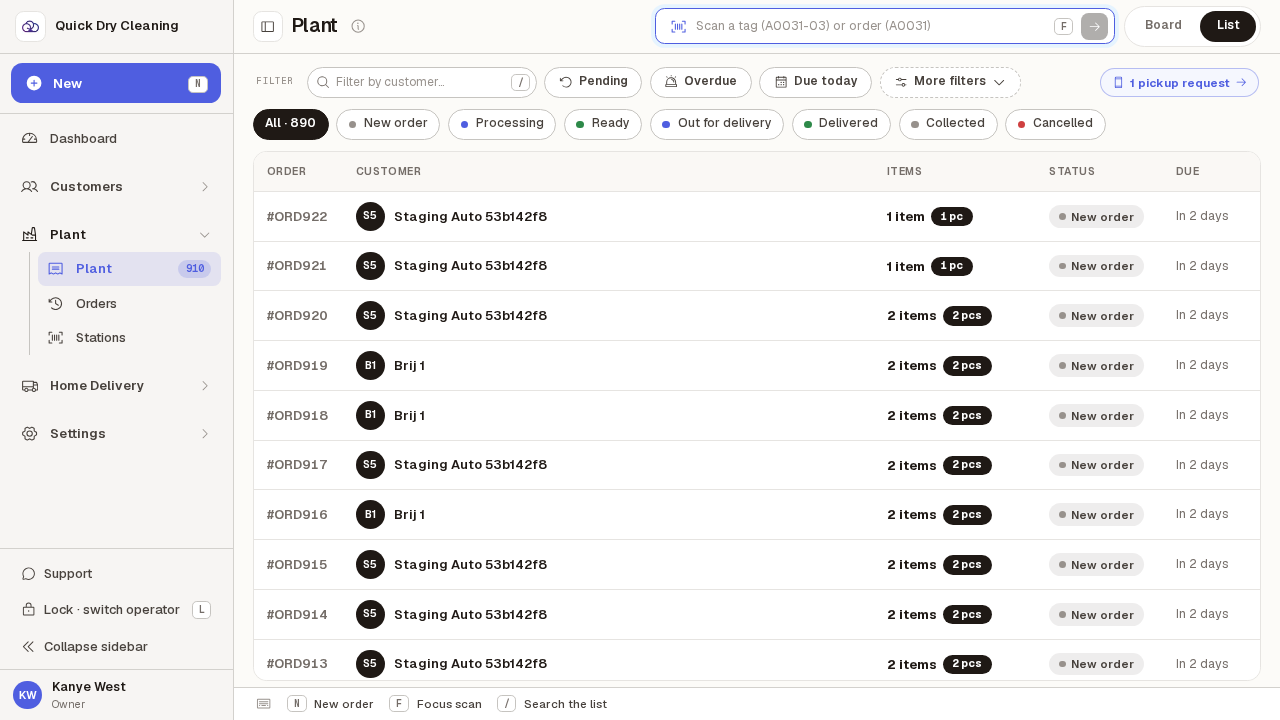The width and height of the screenshot is (1280, 720).
Task: Open Orders in the Plant submenu
Action: (x=129, y=304)
